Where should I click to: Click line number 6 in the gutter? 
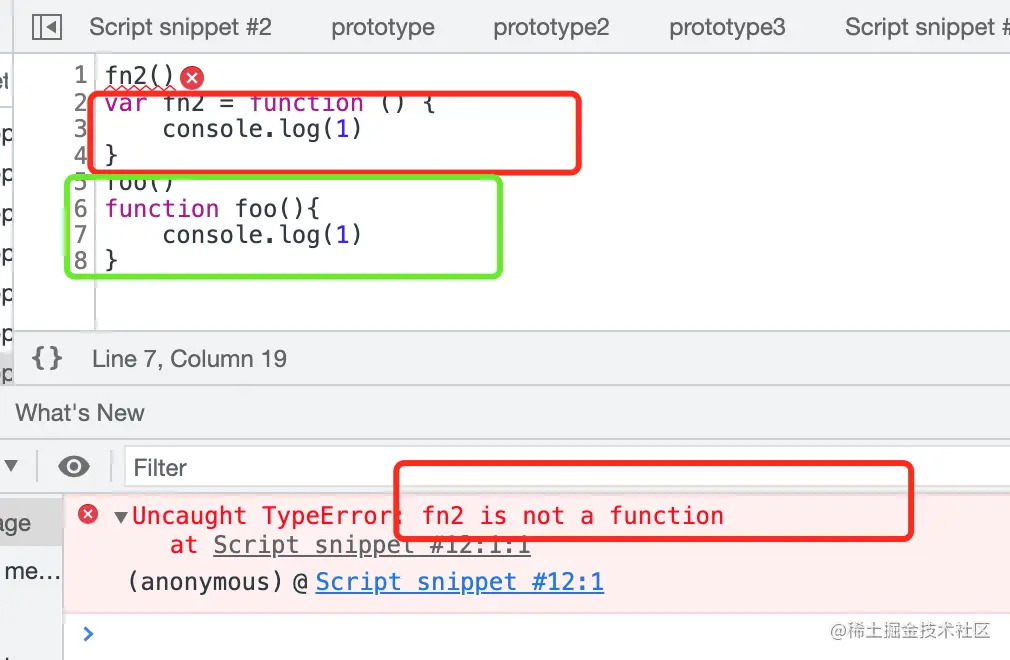[80, 209]
